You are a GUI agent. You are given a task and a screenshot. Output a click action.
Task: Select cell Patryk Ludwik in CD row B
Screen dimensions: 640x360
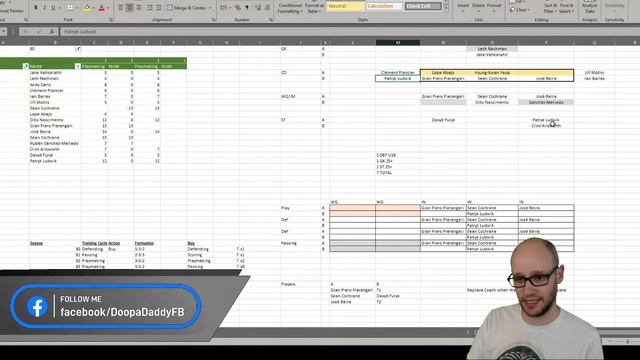398,78
